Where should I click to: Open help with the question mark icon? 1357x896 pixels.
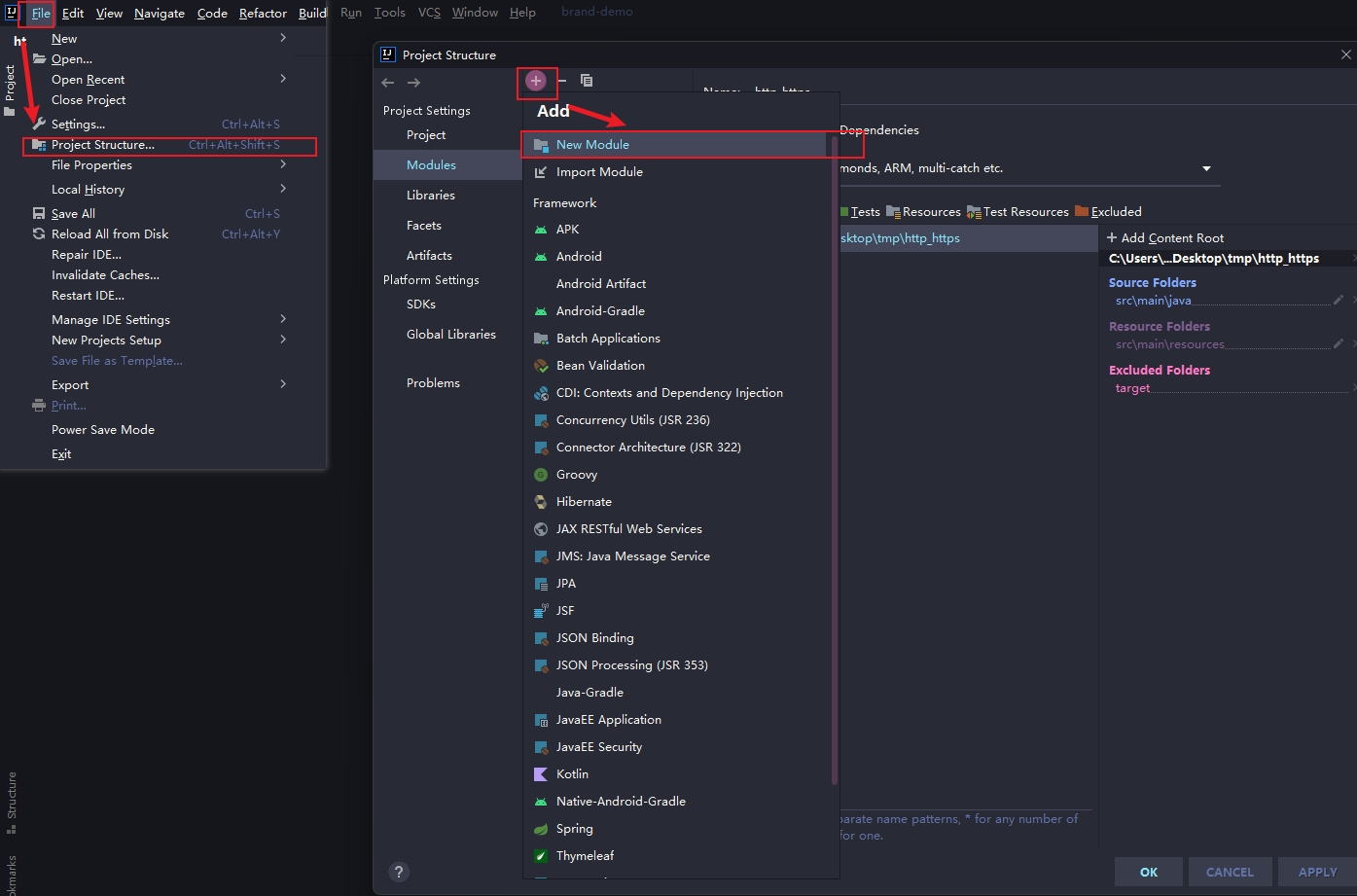(x=398, y=872)
